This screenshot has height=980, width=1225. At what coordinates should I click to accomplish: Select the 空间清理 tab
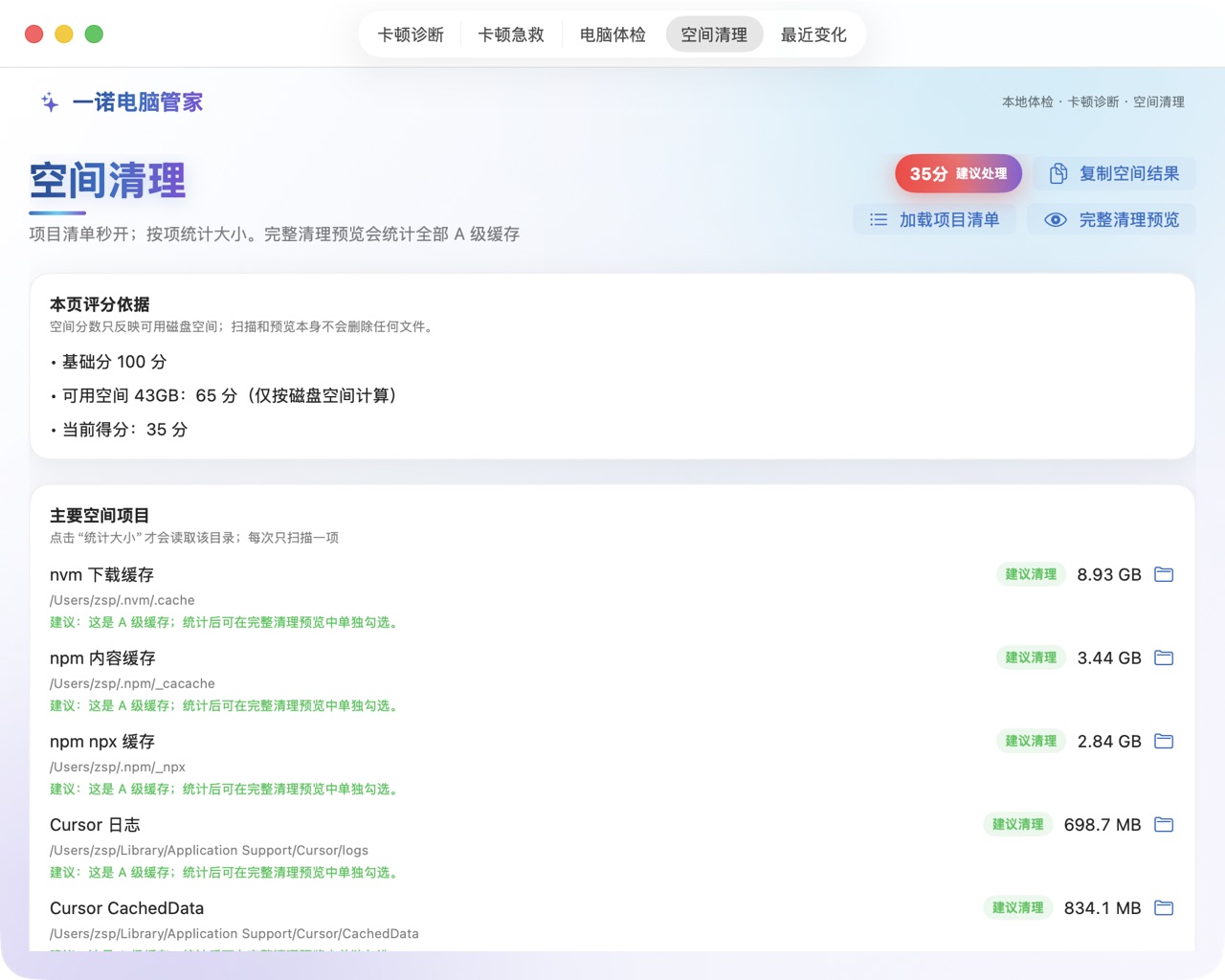pyautogui.click(x=714, y=34)
